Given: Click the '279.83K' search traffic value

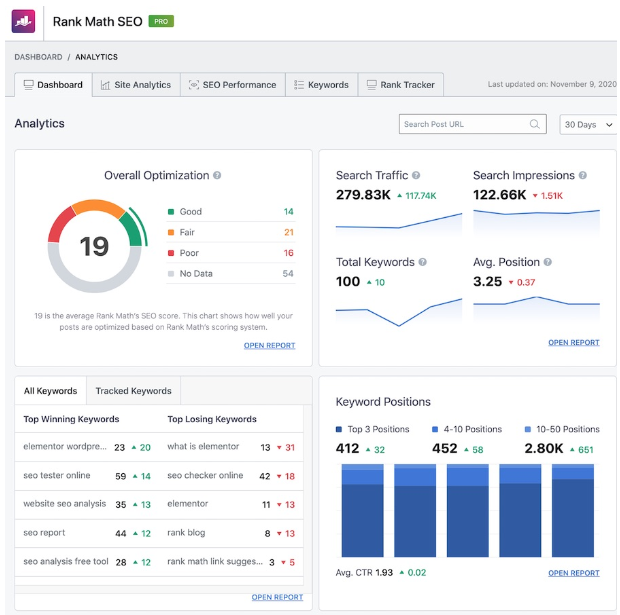Looking at the screenshot, I should 363,195.
